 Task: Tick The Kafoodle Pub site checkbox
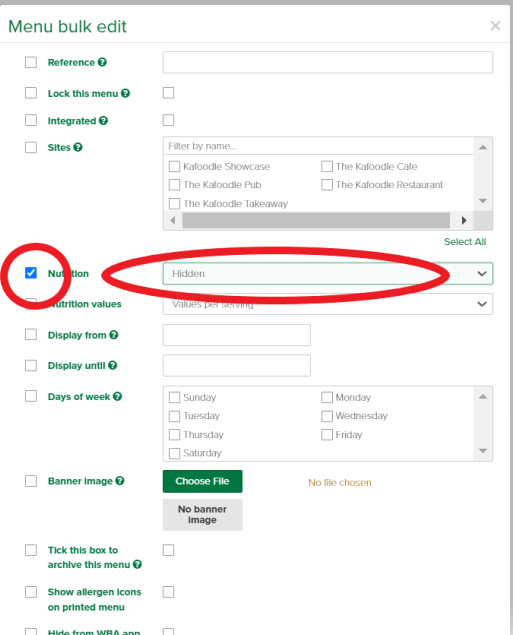pyautogui.click(x=174, y=185)
